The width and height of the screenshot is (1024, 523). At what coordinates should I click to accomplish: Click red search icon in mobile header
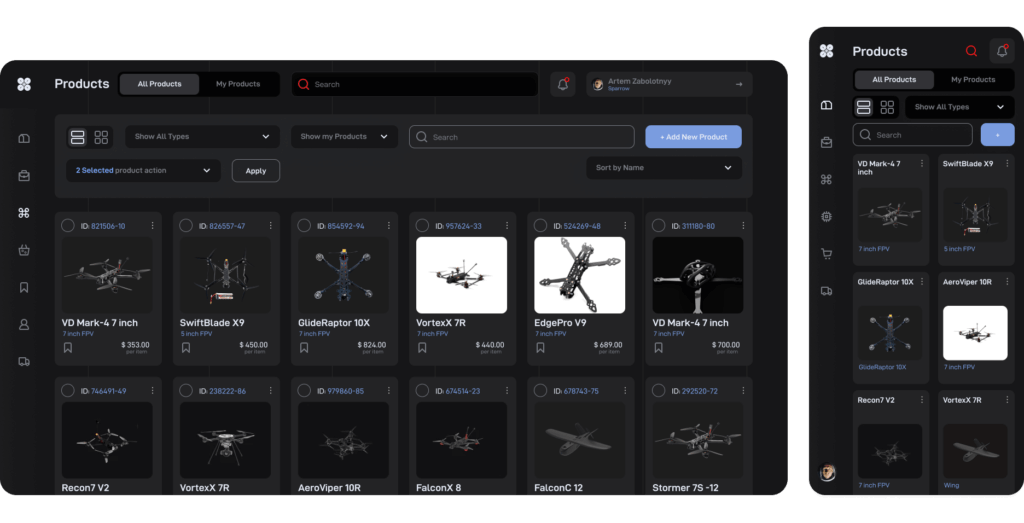pyautogui.click(x=970, y=51)
